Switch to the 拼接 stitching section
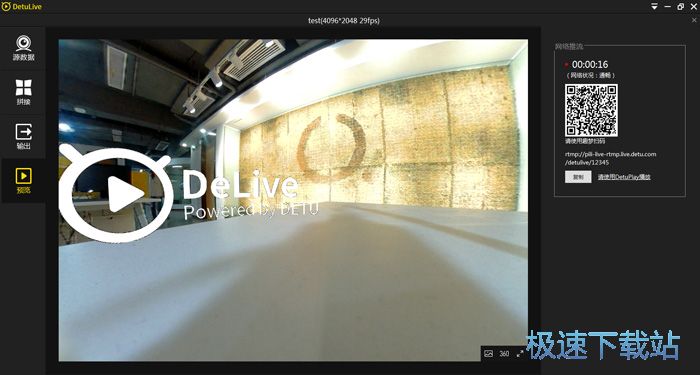 (23, 92)
